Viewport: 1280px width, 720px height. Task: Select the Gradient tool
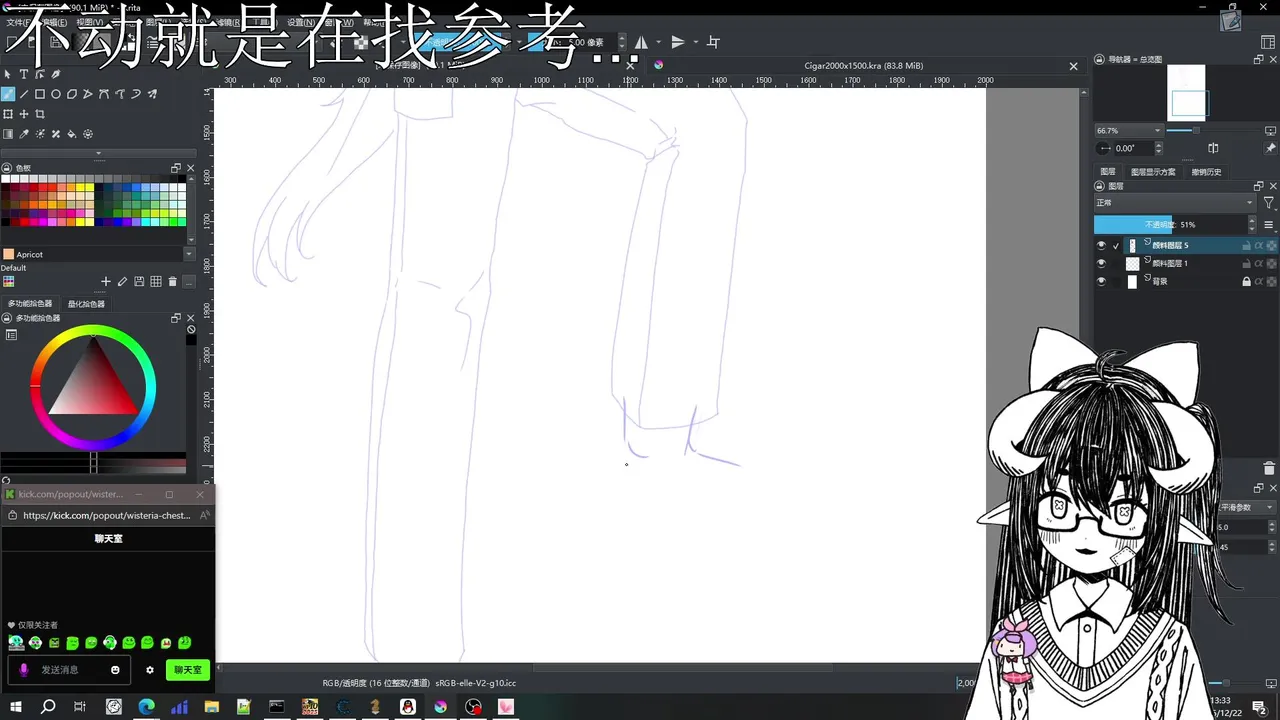click(x=8, y=134)
